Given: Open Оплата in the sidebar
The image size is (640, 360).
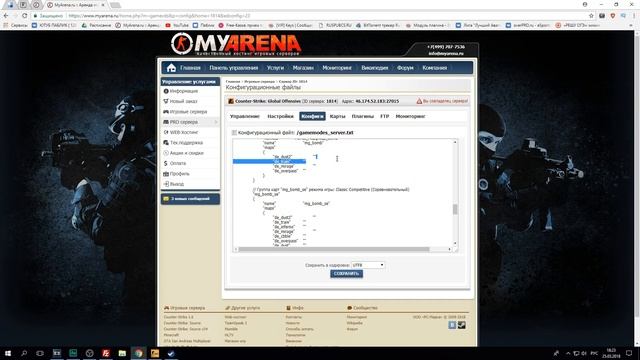Looking at the screenshot, I should point(178,163).
